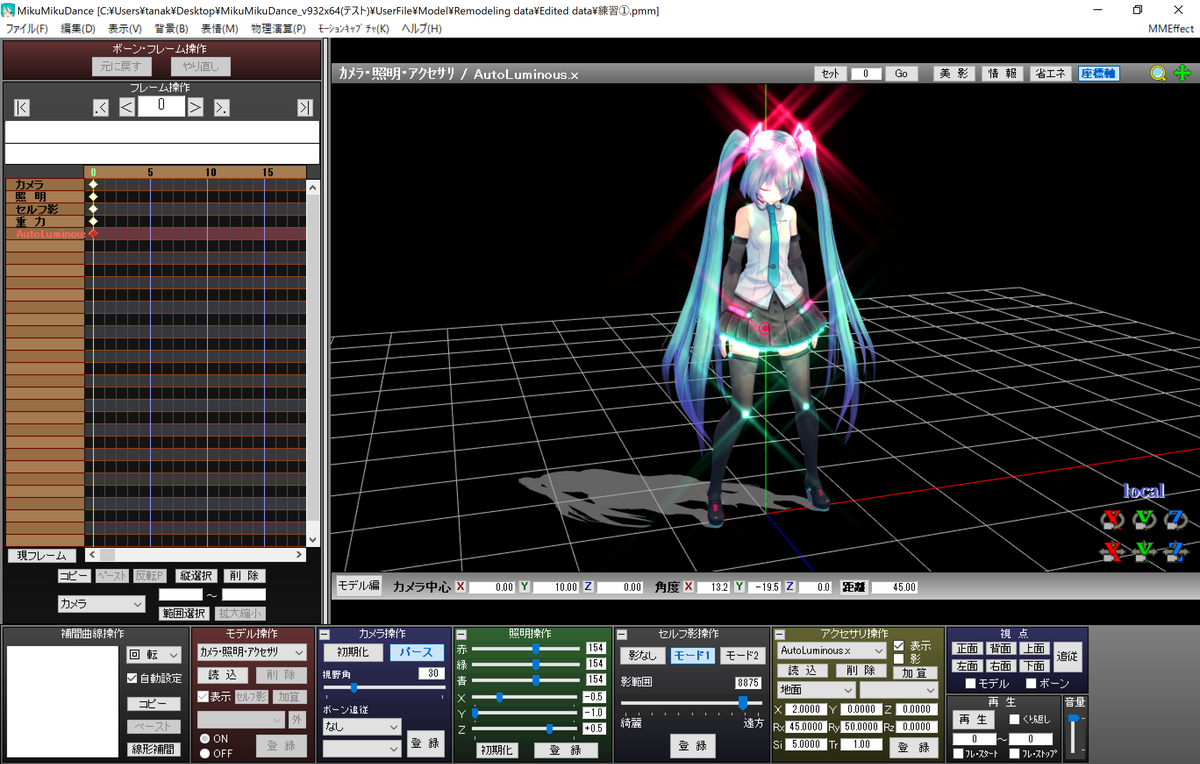Step back one frame (< button)

tap(127, 107)
